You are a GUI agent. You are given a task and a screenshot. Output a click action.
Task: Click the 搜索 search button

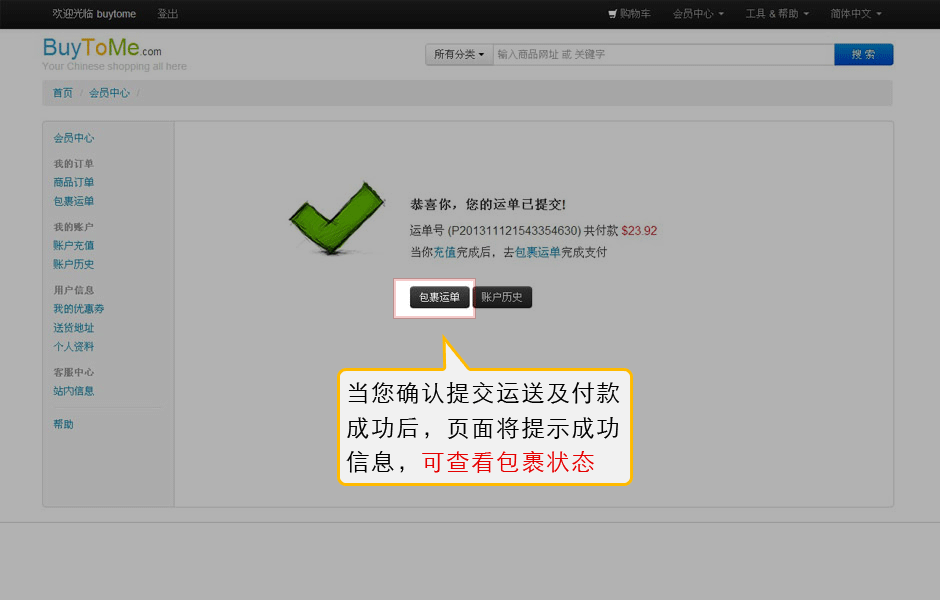pos(863,55)
